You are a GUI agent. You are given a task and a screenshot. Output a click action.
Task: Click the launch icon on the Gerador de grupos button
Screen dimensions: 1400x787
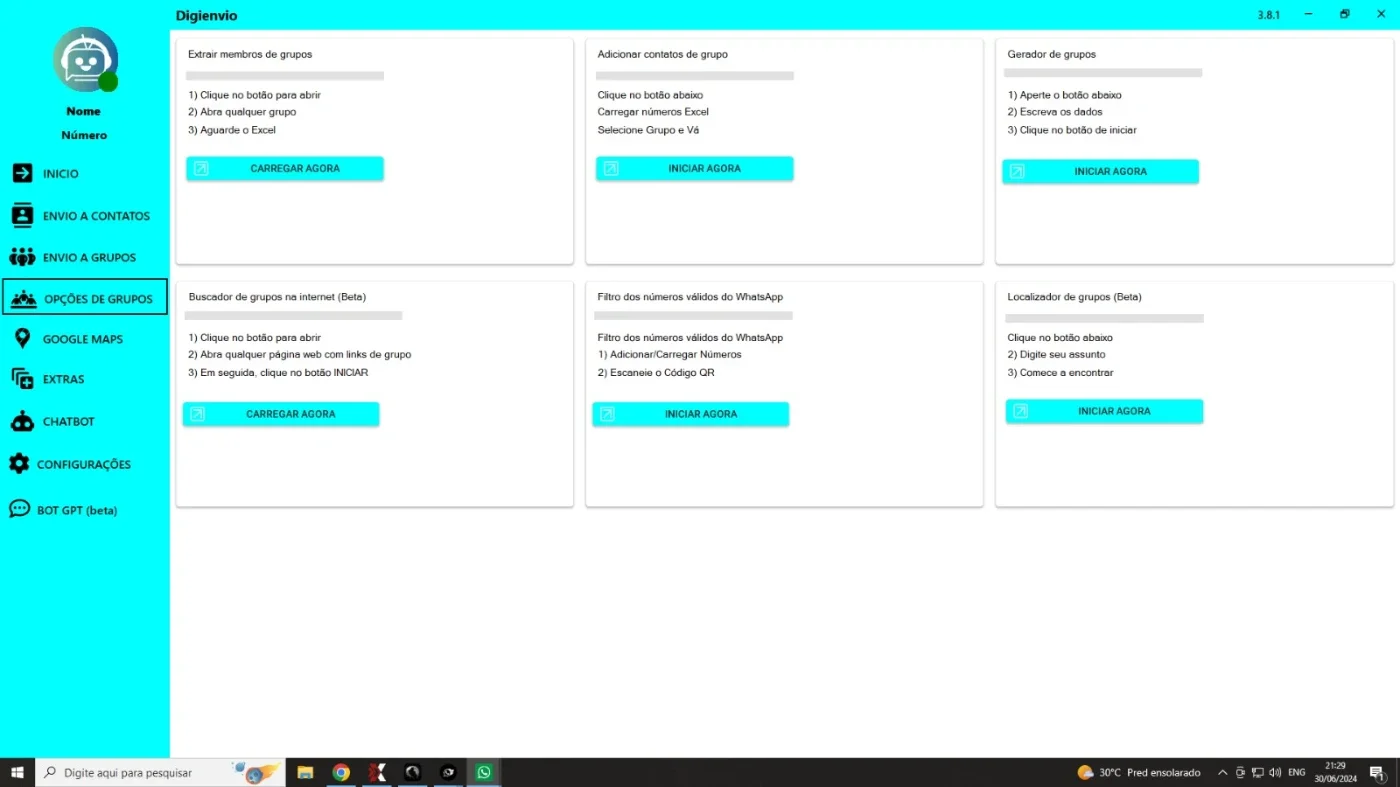(1017, 172)
